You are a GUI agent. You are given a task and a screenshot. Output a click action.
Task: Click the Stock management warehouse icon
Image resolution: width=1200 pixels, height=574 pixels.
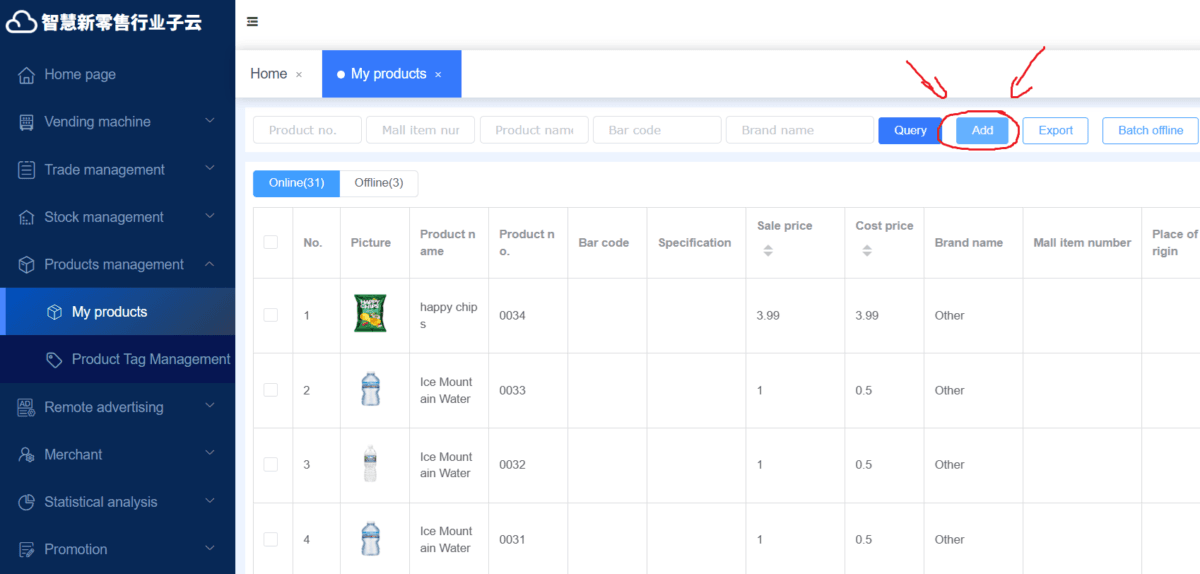27,217
